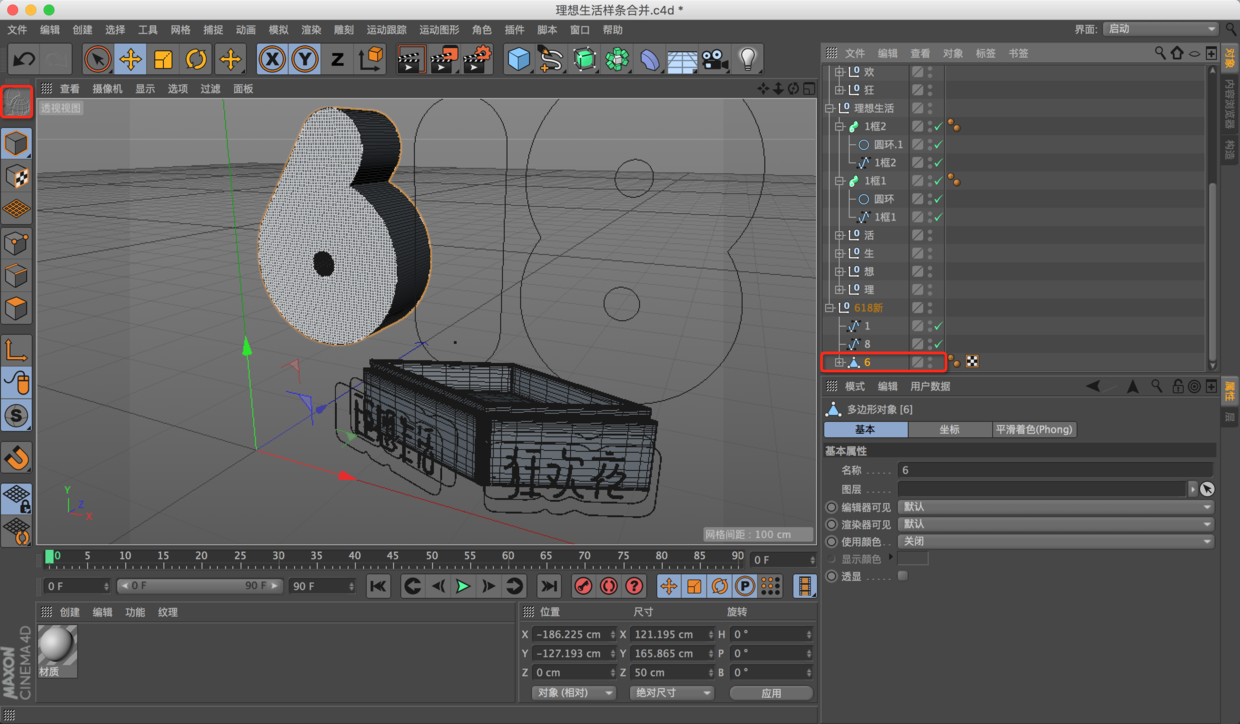Enable the Snap magnet icon
Image resolution: width=1240 pixels, height=724 pixels.
(17, 457)
